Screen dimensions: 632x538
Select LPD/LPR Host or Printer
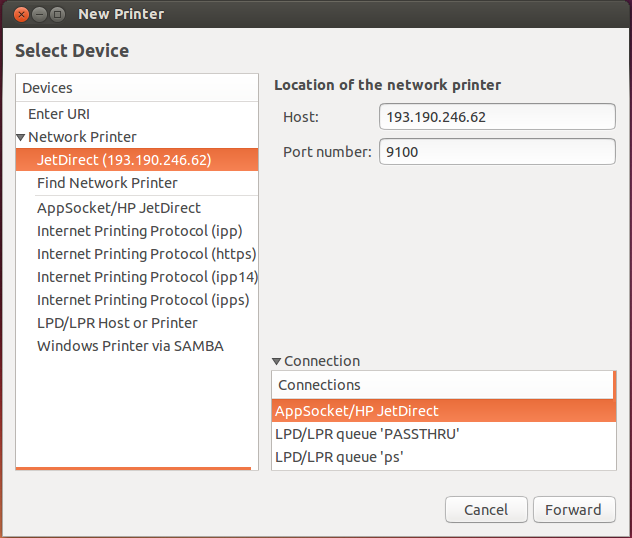point(117,323)
